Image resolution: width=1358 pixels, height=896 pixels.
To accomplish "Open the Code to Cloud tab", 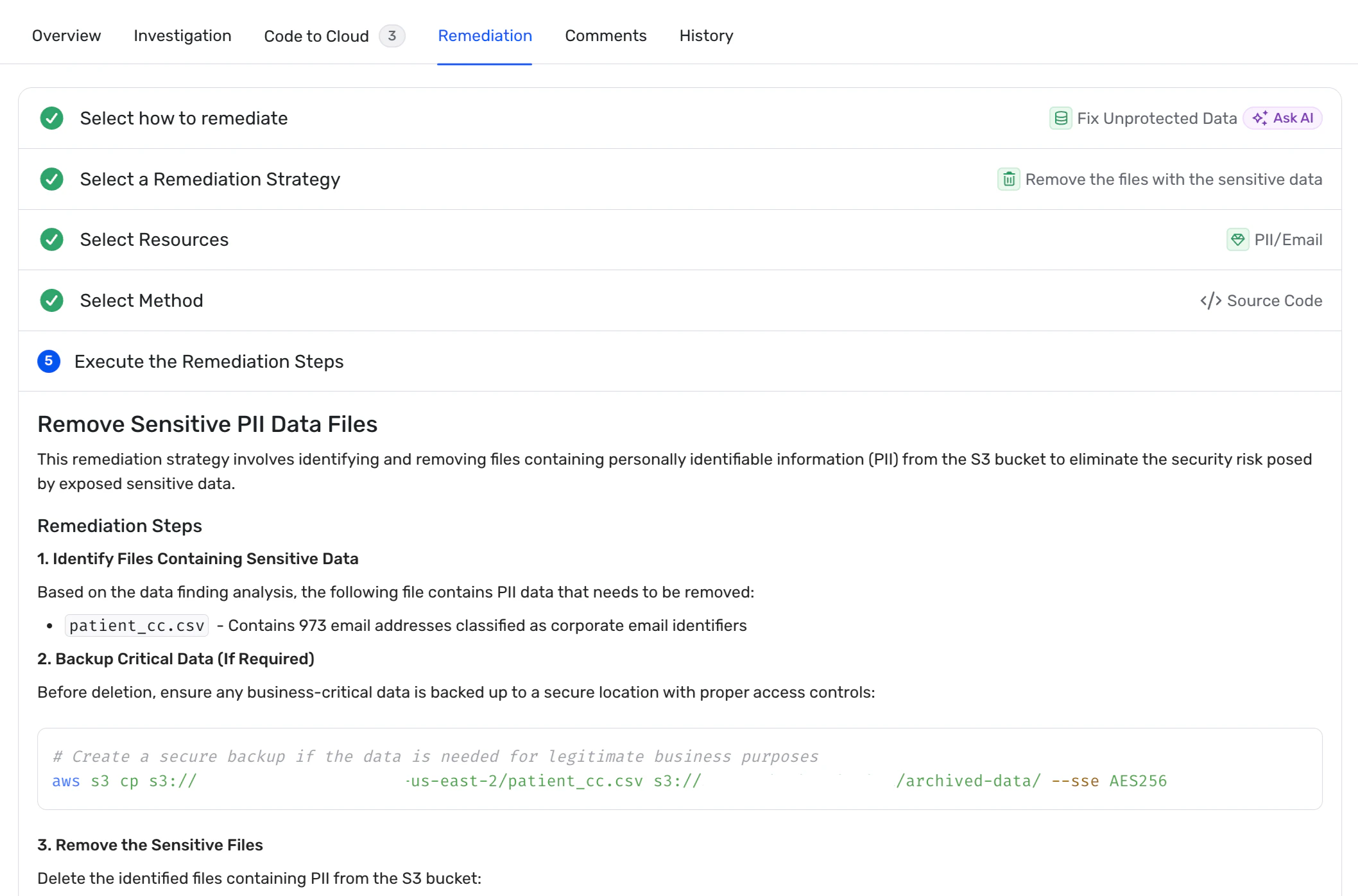I will (x=316, y=36).
